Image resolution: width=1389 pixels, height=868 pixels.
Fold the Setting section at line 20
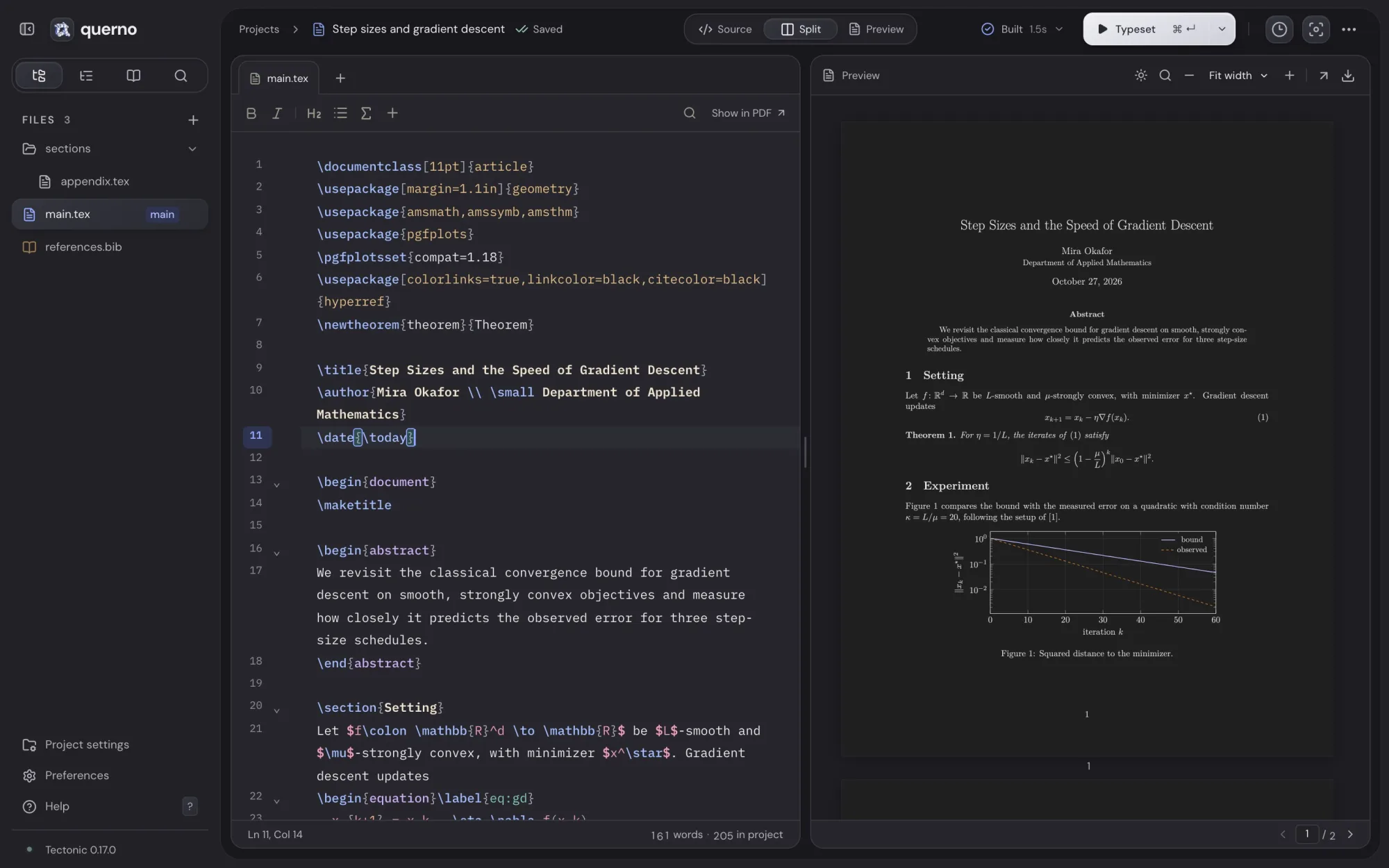click(276, 711)
